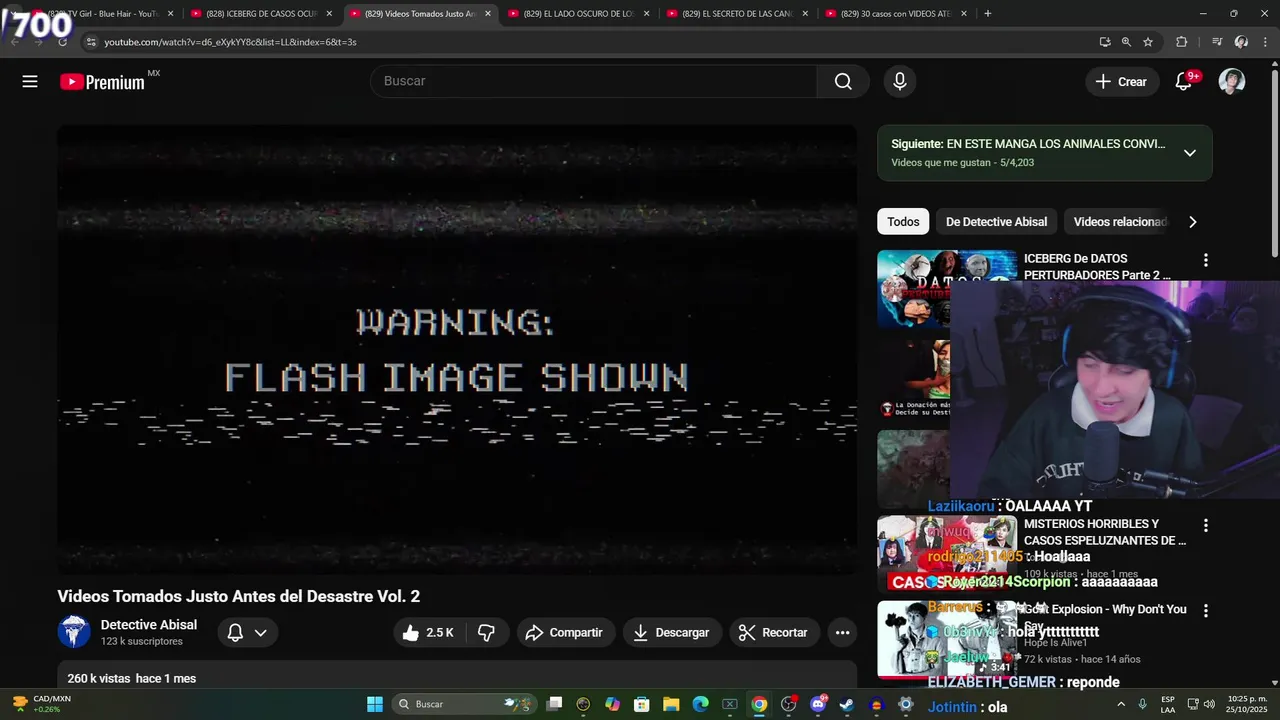Expand the 'Videos que me gustan' playlist panel
The image size is (1280, 720).
pos(1190,153)
